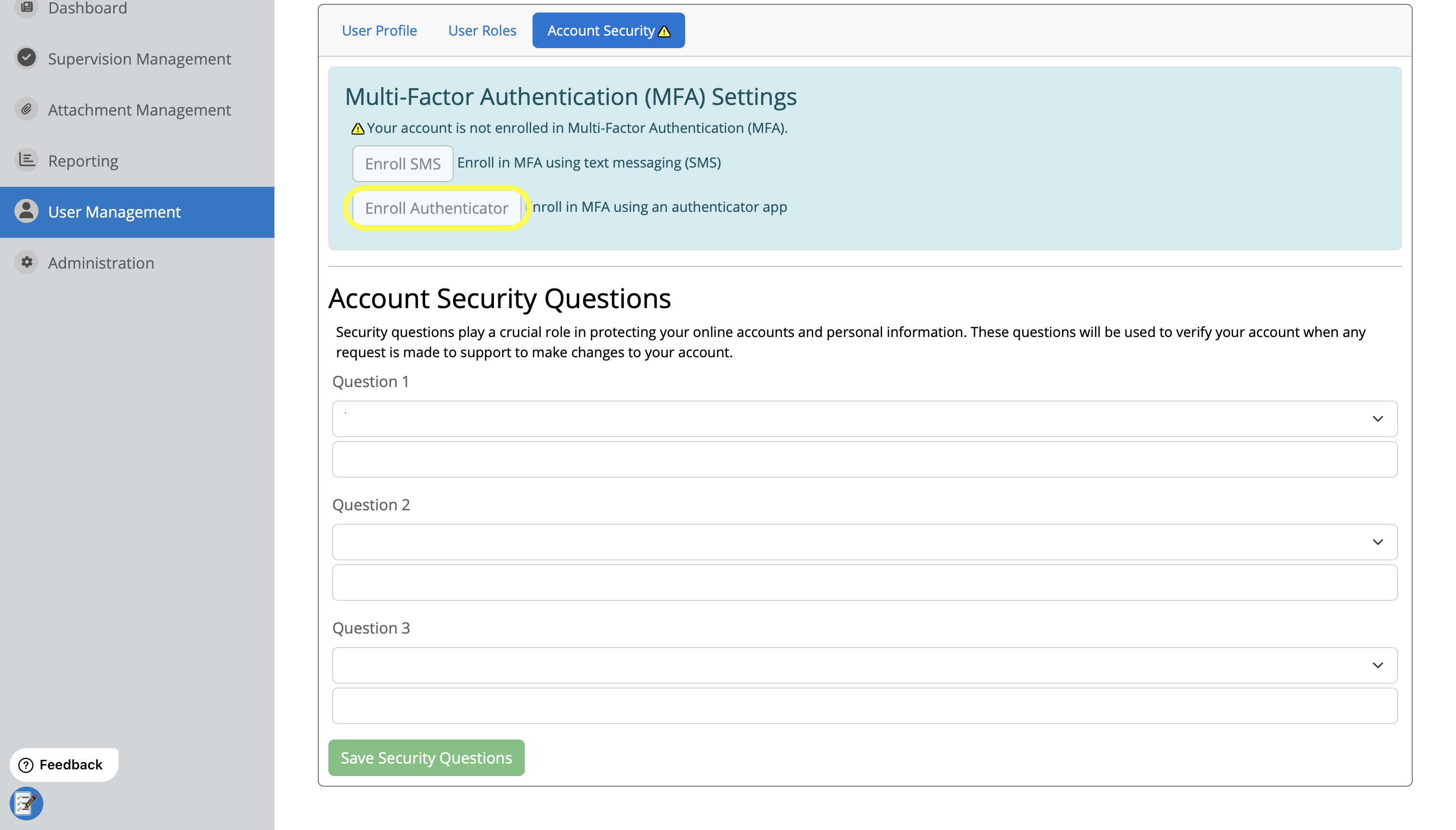Click the Attachment Management paperclip icon
Image resolution: width=1456 pixels, height=830 pixels.
click(x=26, y=109)
